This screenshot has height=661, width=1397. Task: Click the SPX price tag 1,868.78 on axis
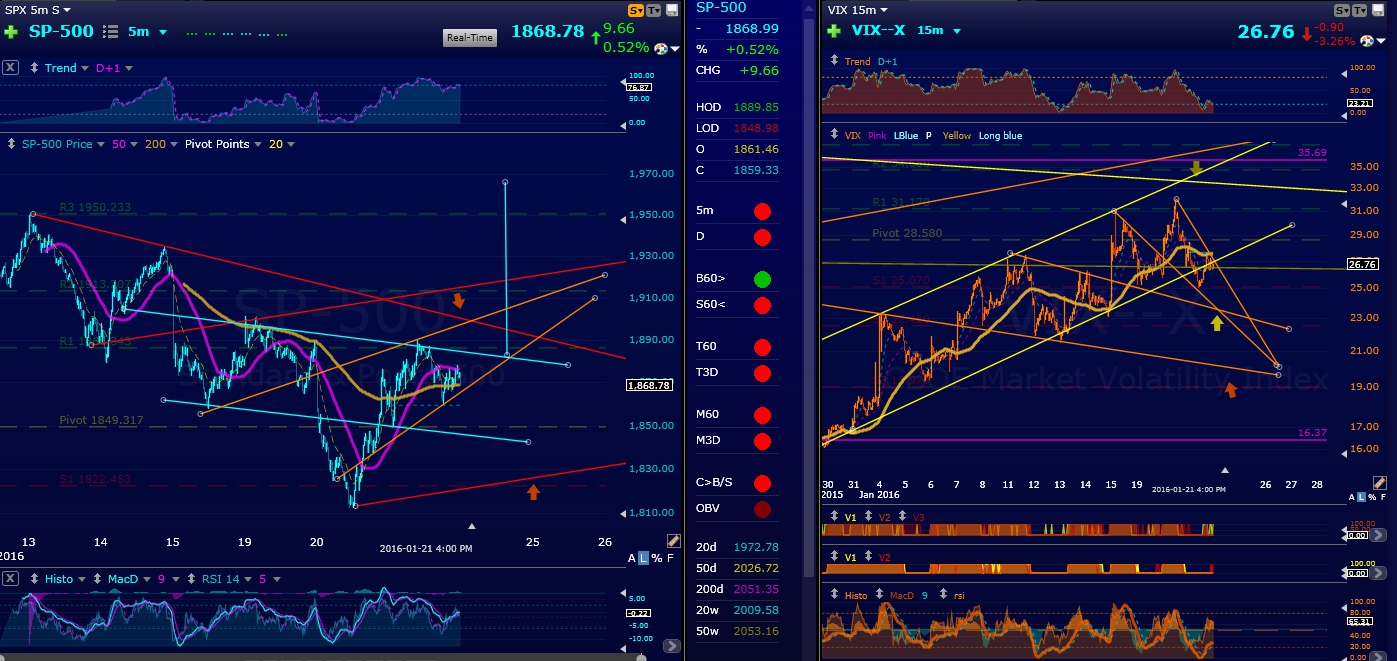pyautogui.click(x=648, y=385)
